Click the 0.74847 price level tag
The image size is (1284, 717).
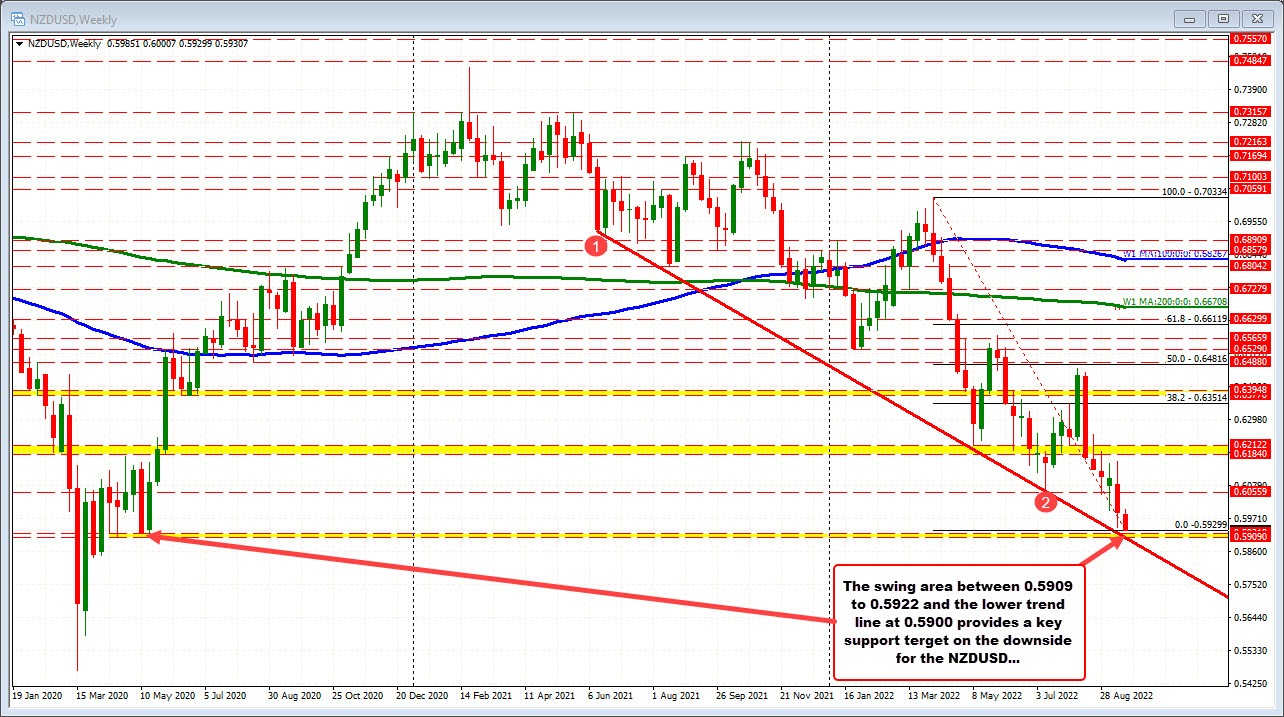1251,60
